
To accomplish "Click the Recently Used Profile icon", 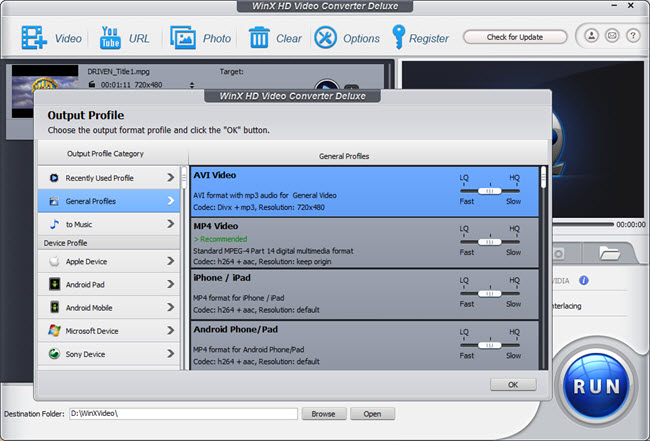I will 54,178.
